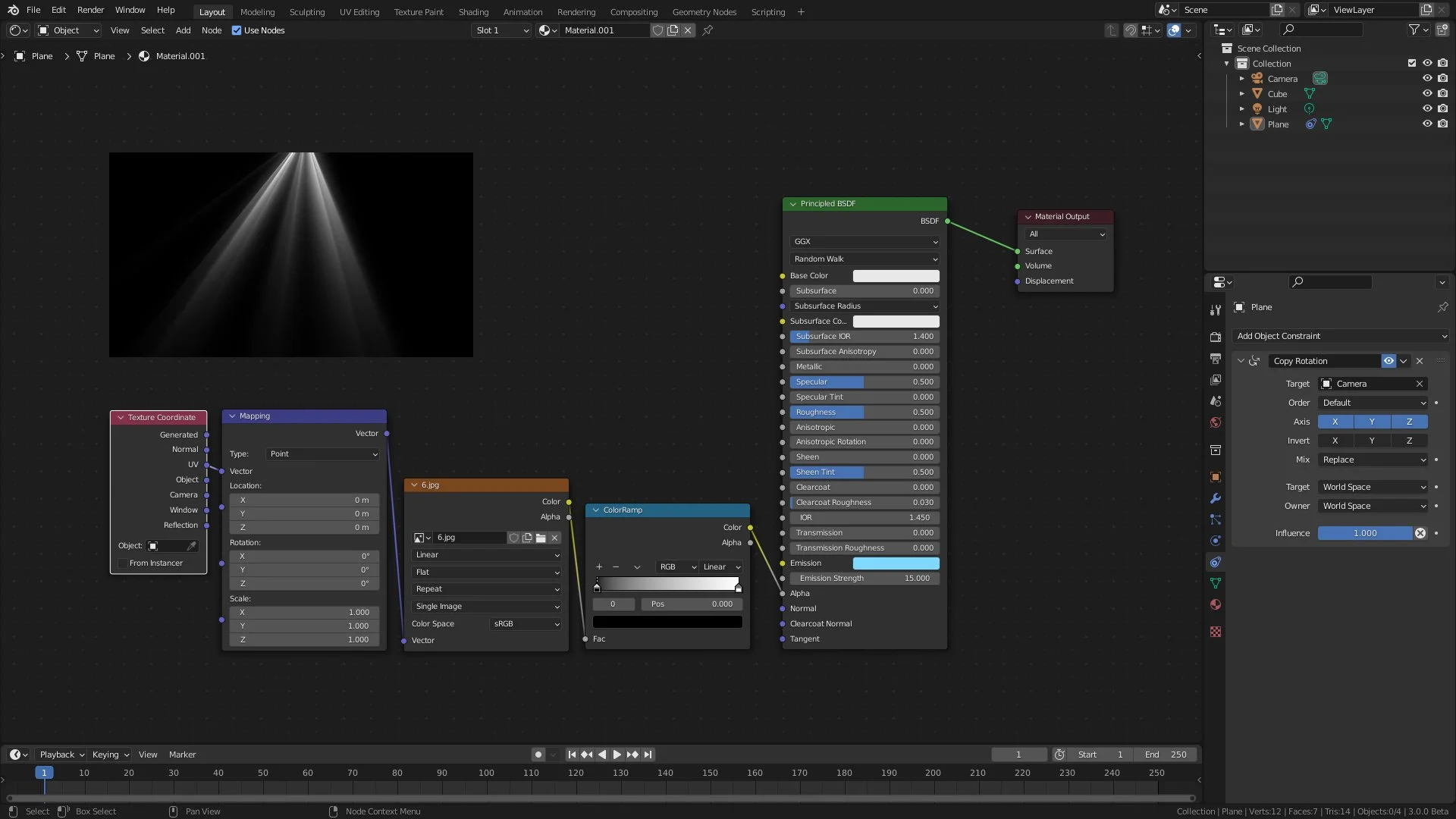Uncheck the Use Nodes checkbox

coord(237,30)
